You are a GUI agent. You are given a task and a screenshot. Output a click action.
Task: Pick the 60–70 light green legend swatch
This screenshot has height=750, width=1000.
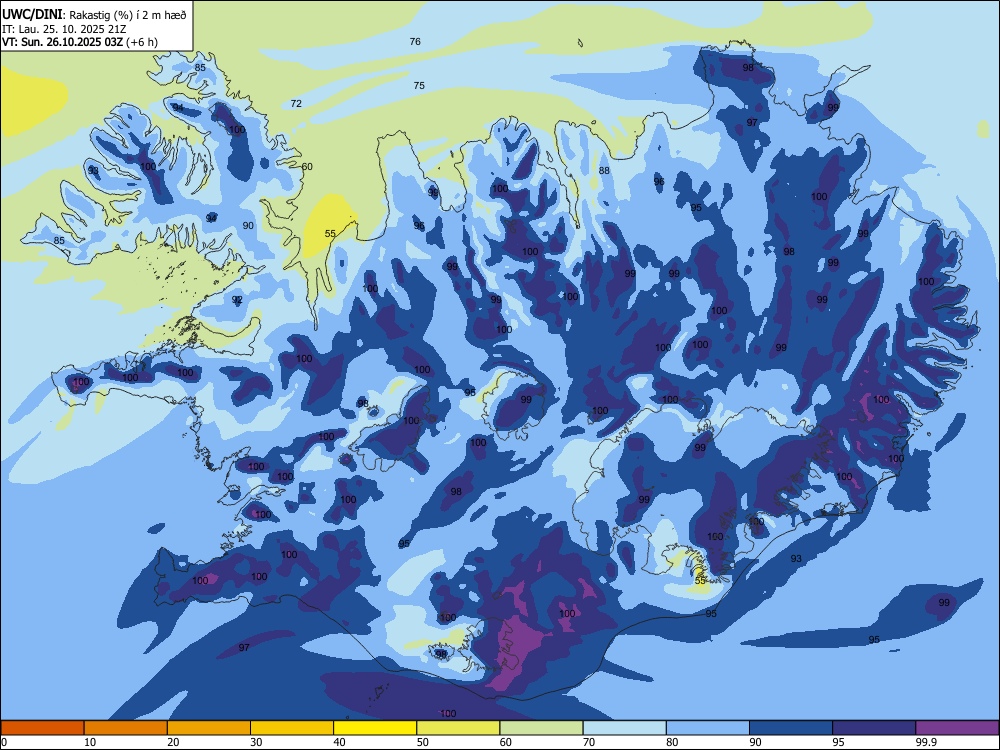click(541, 728)
